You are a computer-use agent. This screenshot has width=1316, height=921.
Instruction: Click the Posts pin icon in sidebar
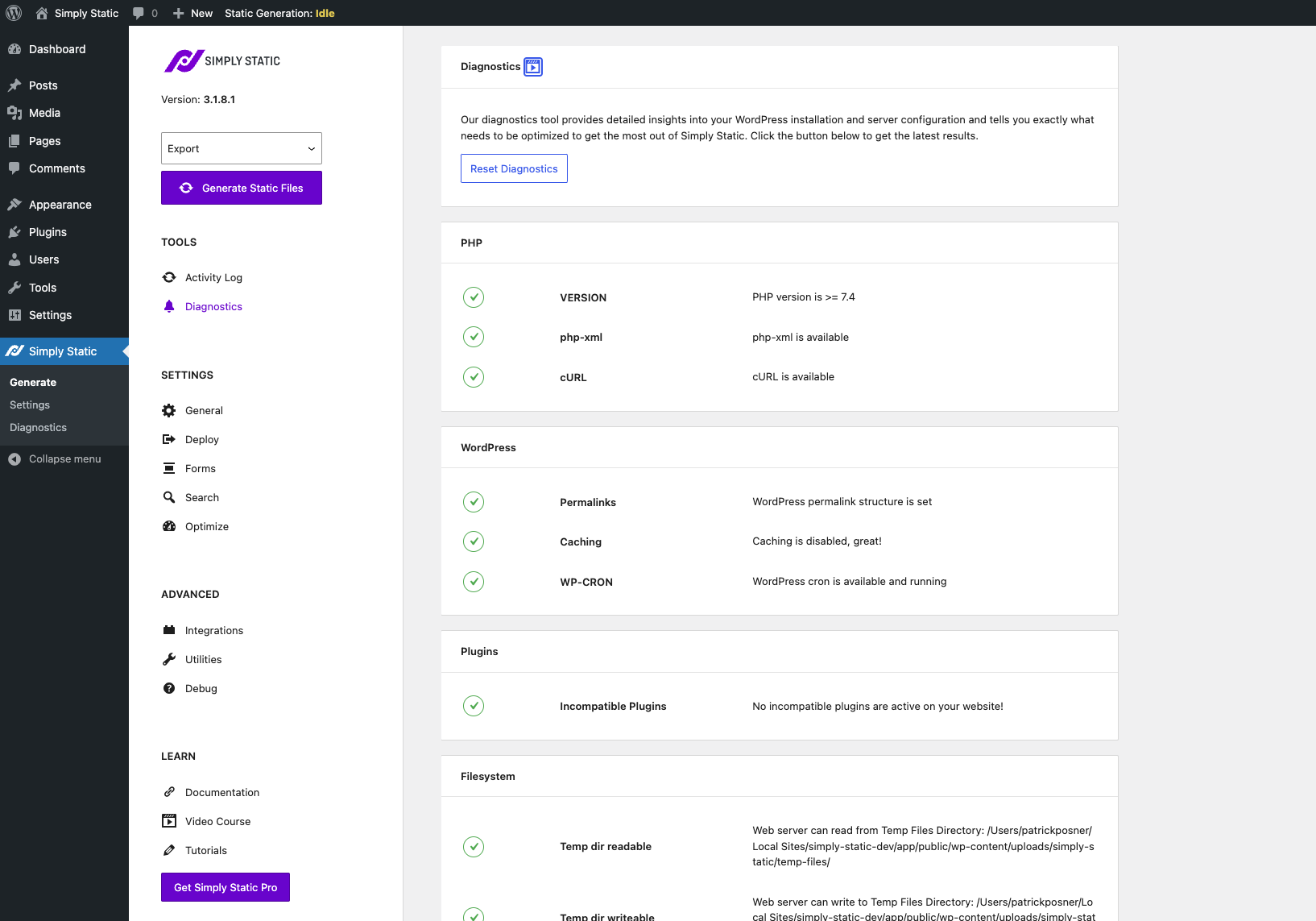tap(14, 85)
